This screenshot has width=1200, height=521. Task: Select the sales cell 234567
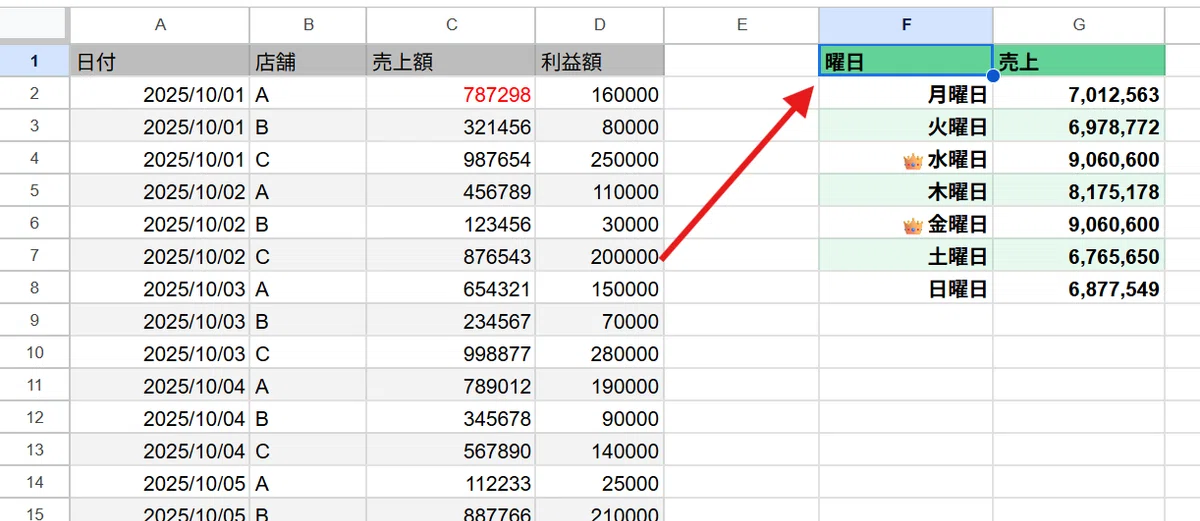tap(451, 322)
